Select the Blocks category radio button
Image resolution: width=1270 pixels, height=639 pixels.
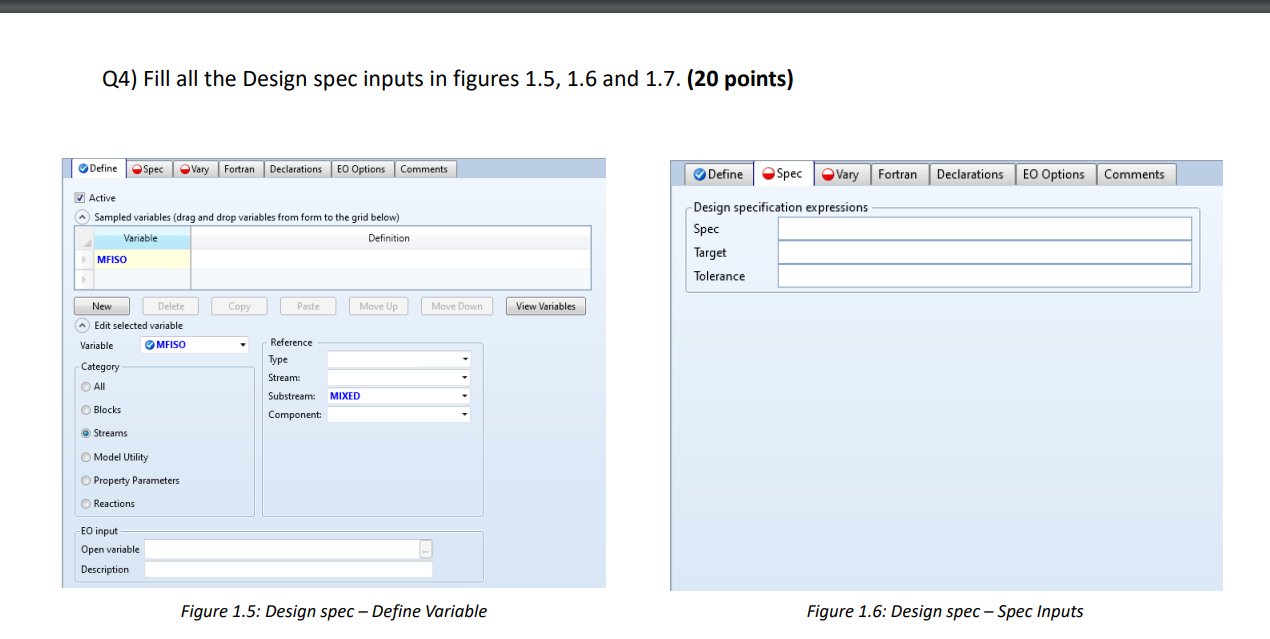(86, 409)
